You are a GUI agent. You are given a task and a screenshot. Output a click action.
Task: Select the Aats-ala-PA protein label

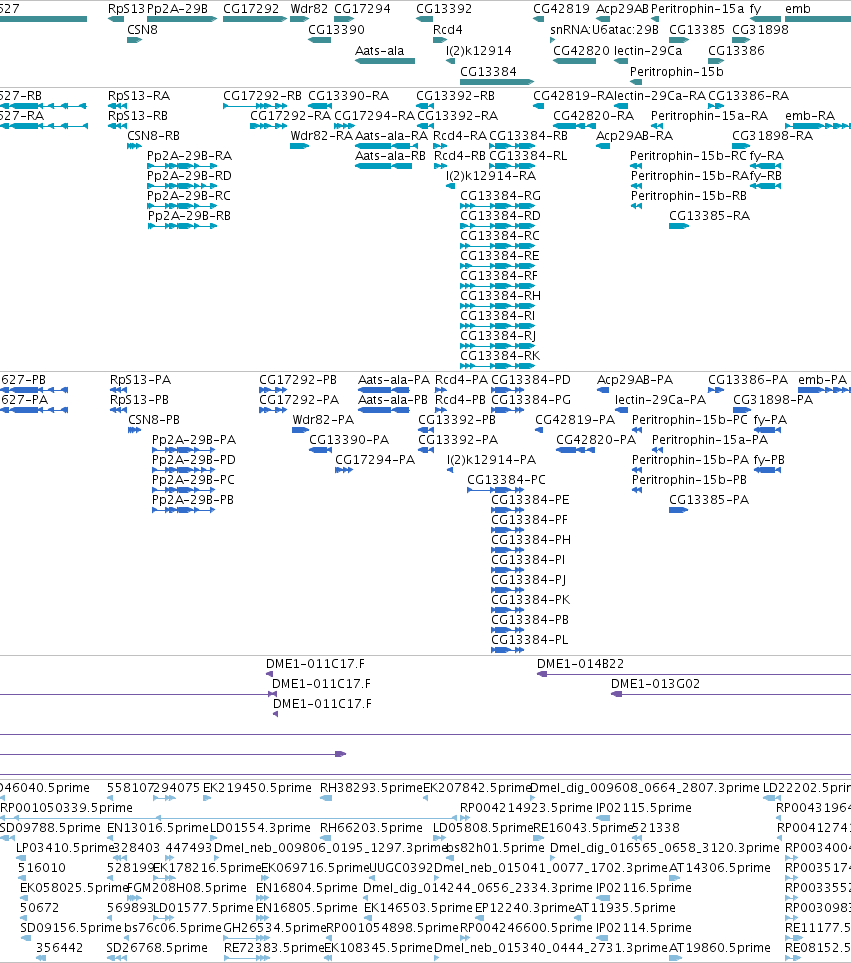[394, 380]
